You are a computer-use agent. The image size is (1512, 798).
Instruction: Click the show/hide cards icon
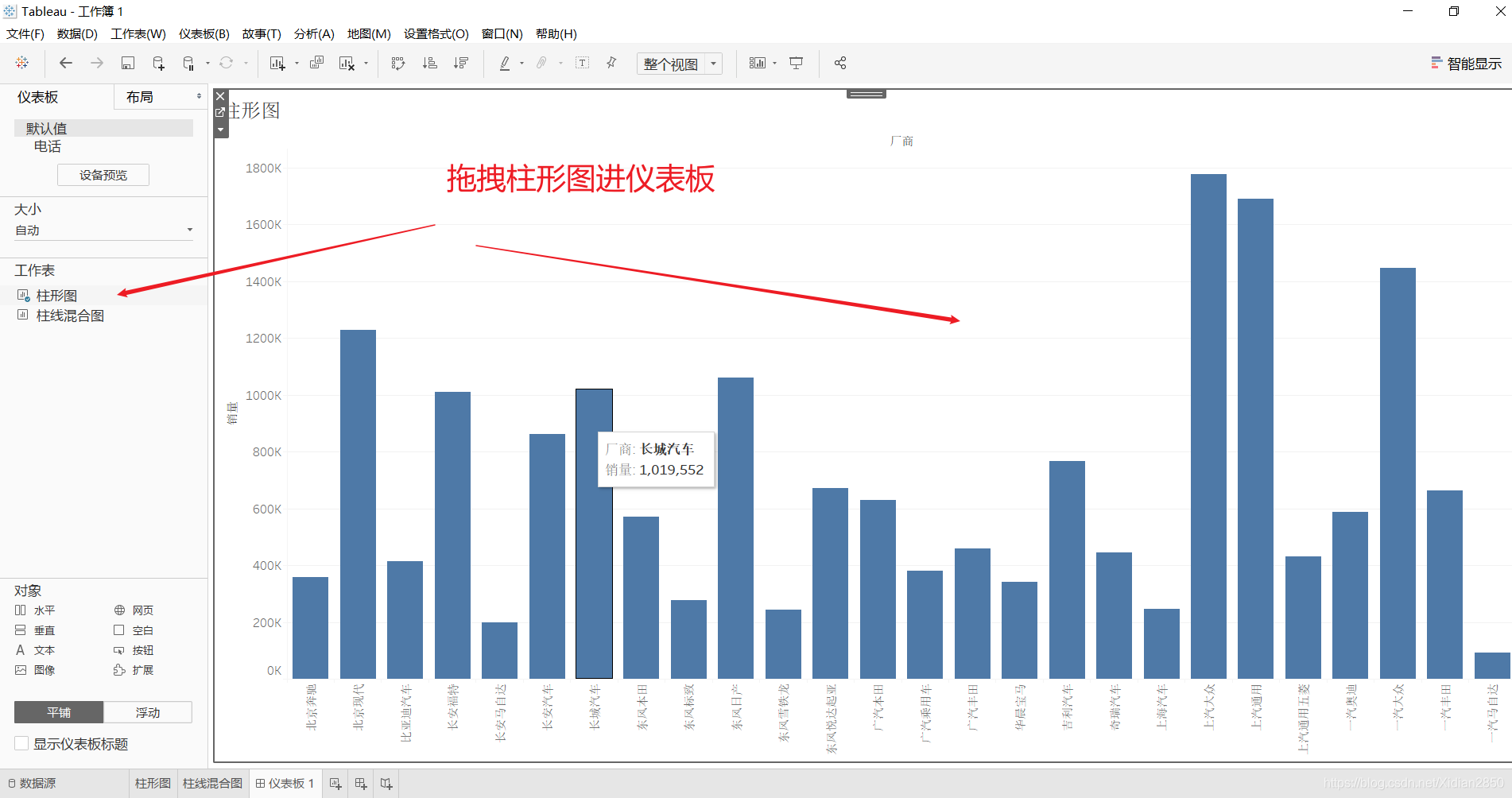point(758,63)
